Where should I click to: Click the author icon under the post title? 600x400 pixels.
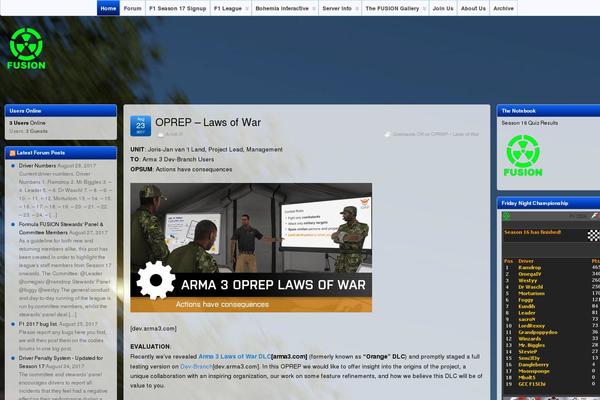click(x=161, y=134)
